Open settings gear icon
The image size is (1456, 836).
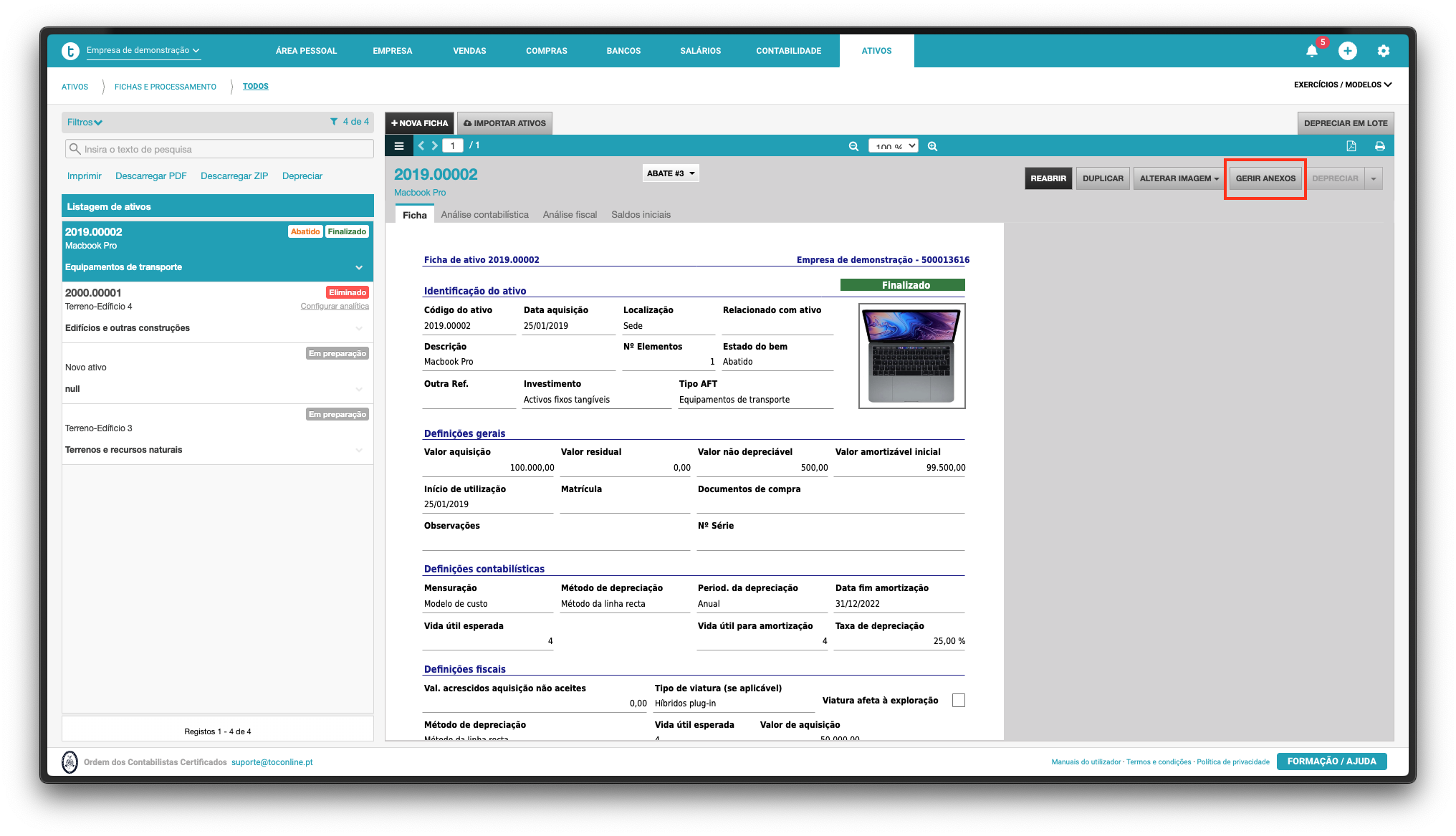pos(1383,51)
